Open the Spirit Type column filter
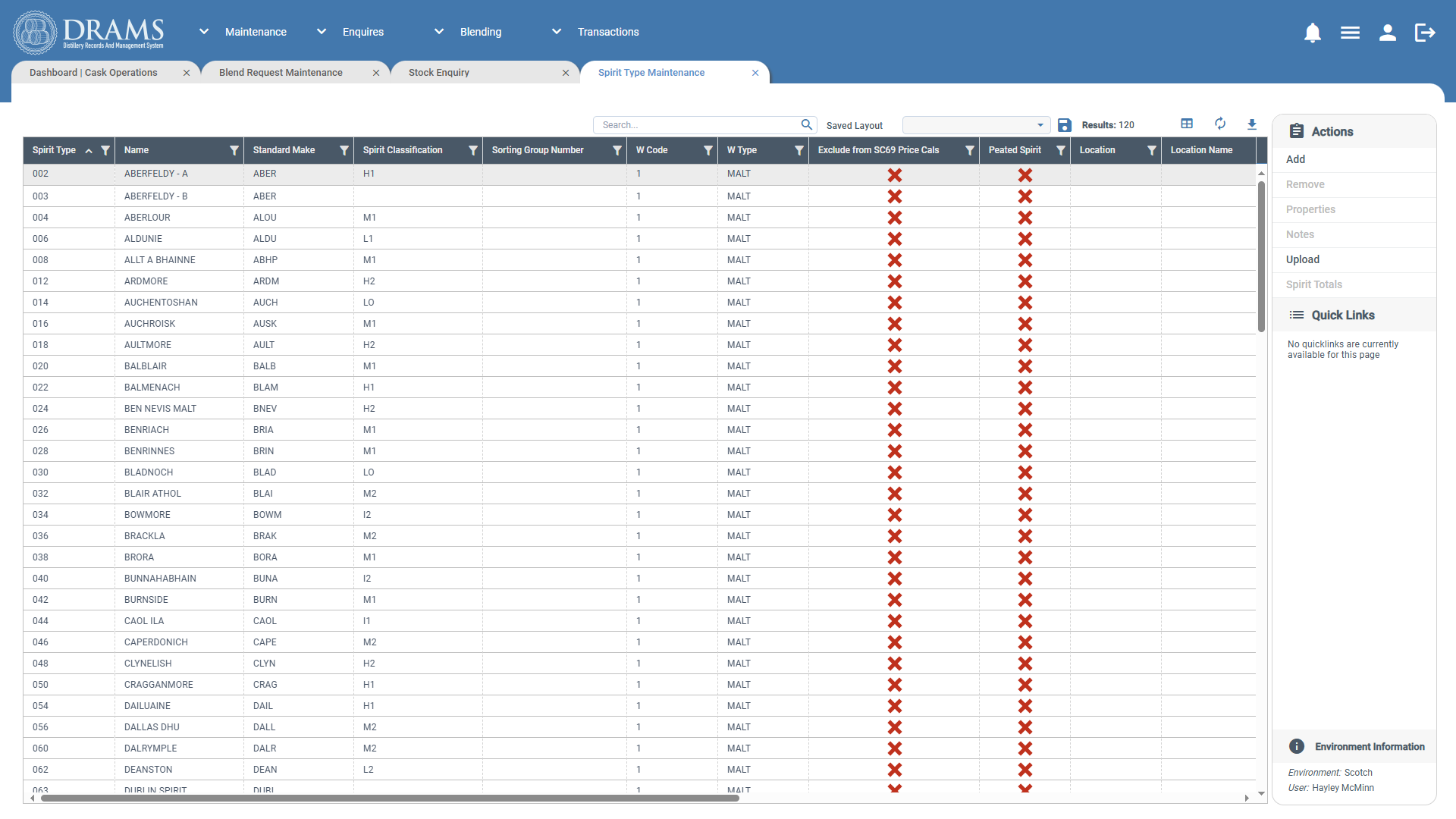Viewport: 1456px width, 819px height. coord(105,150)
